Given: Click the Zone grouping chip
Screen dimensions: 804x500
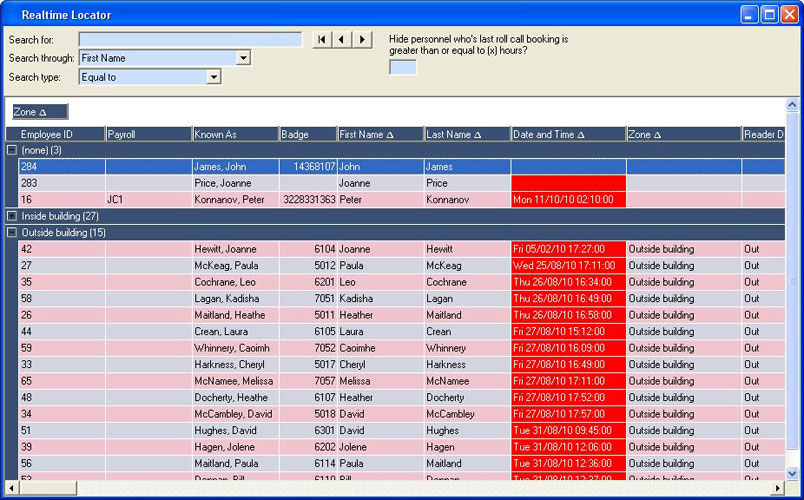Looking at the screenshot, I should 40,112.
